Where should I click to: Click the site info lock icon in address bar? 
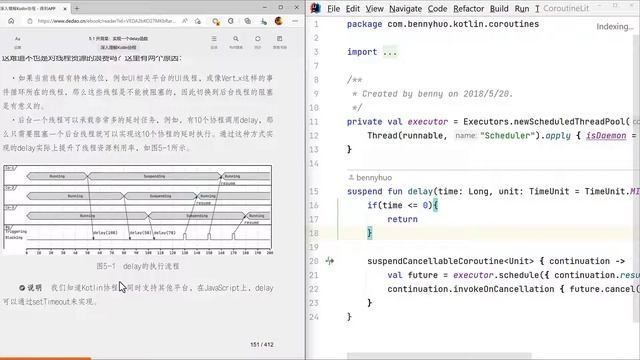pyautogui.click(x=30, y=21)
